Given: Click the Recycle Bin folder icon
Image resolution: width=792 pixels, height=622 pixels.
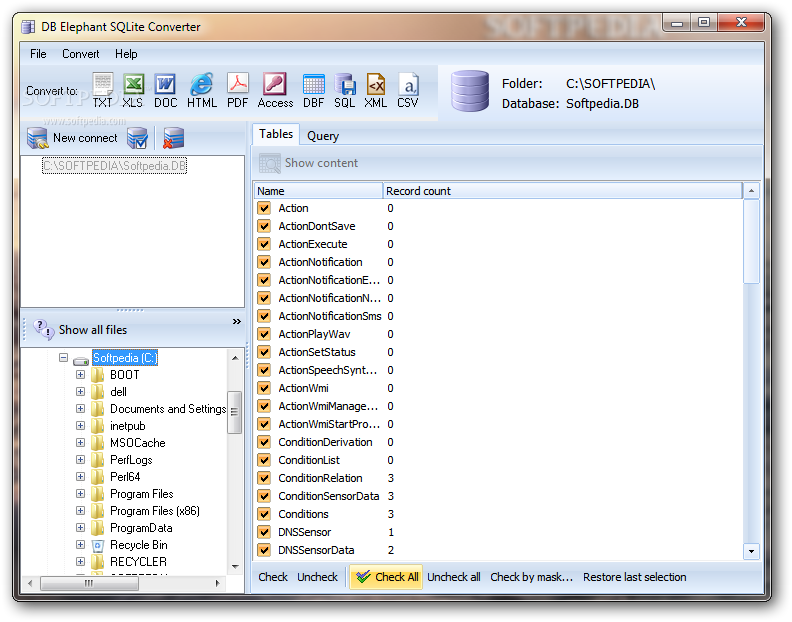Looking at the screenshot, I should [98, 545].
